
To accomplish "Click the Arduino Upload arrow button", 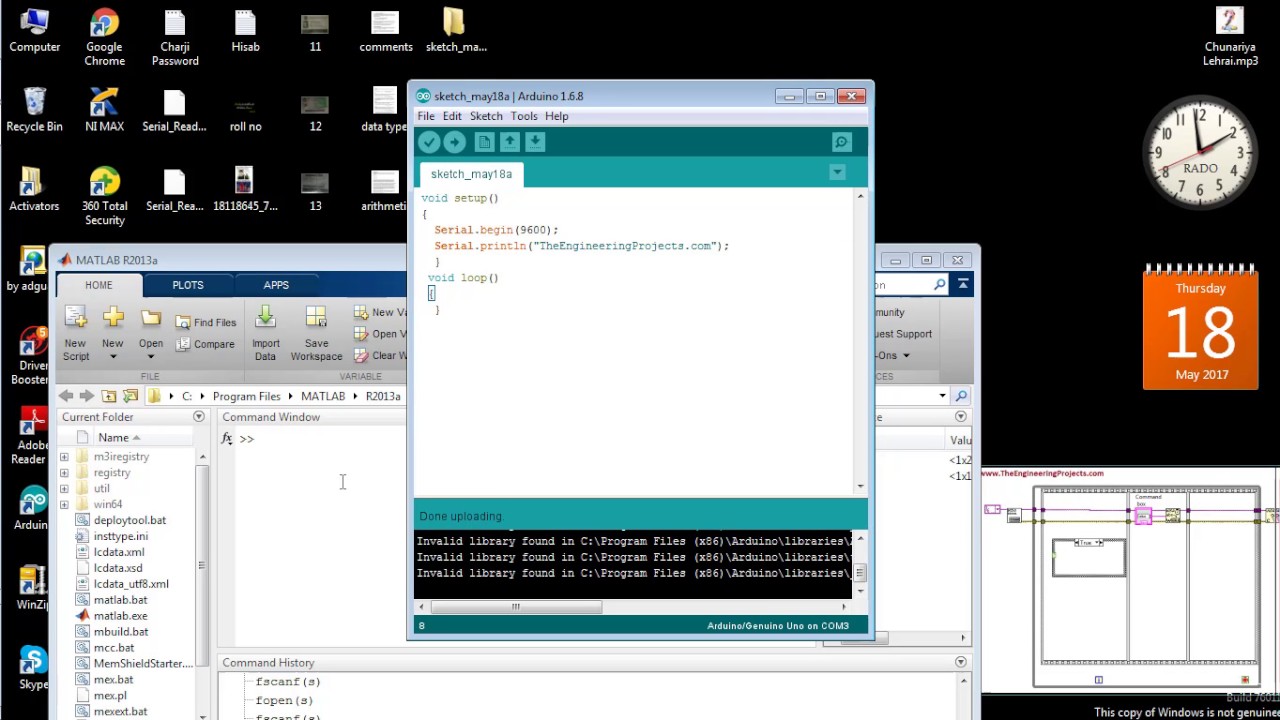I will pyautogui.click(x=454, y=142).
